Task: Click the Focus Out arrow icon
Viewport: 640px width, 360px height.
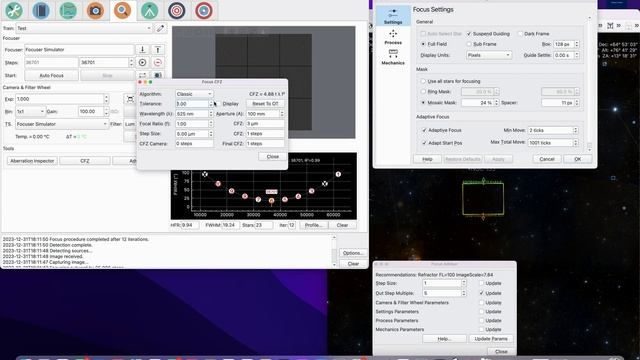Action: point(158,50)
